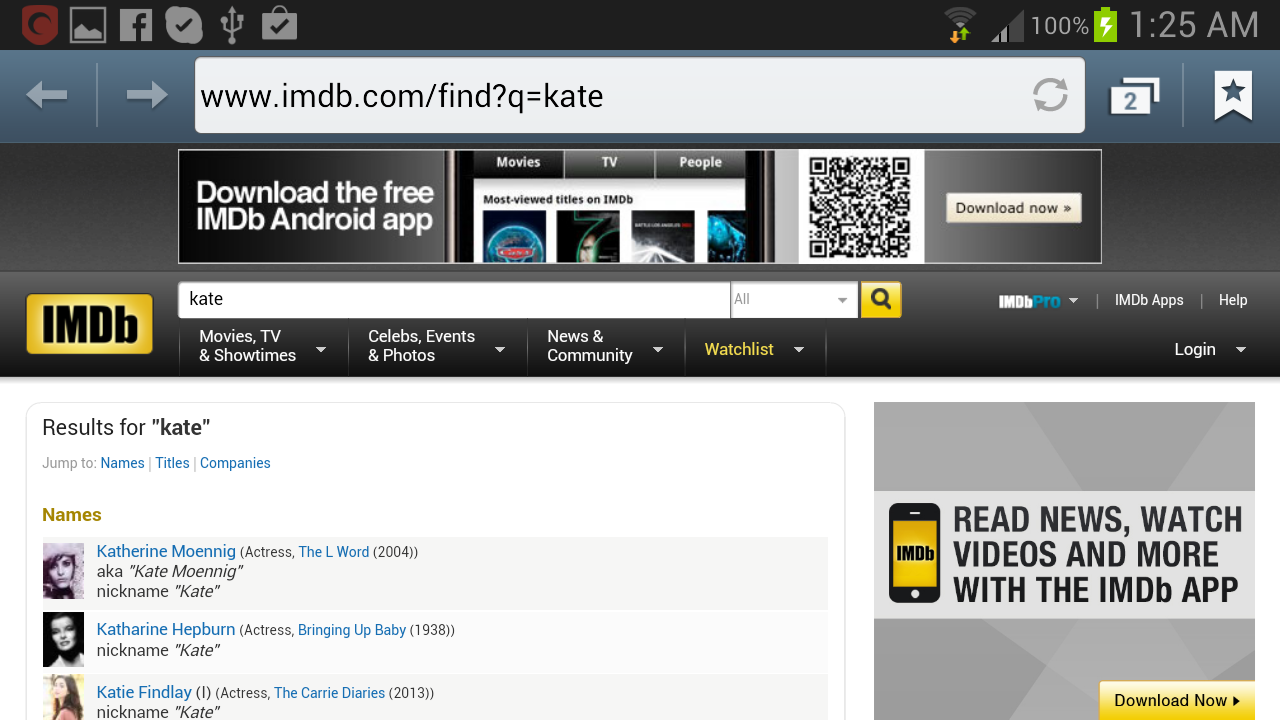The height and width of the screenshot is (720, 1280).
Task: Open the browser tabs switcher showing 2
Action: coord(1133,97)
